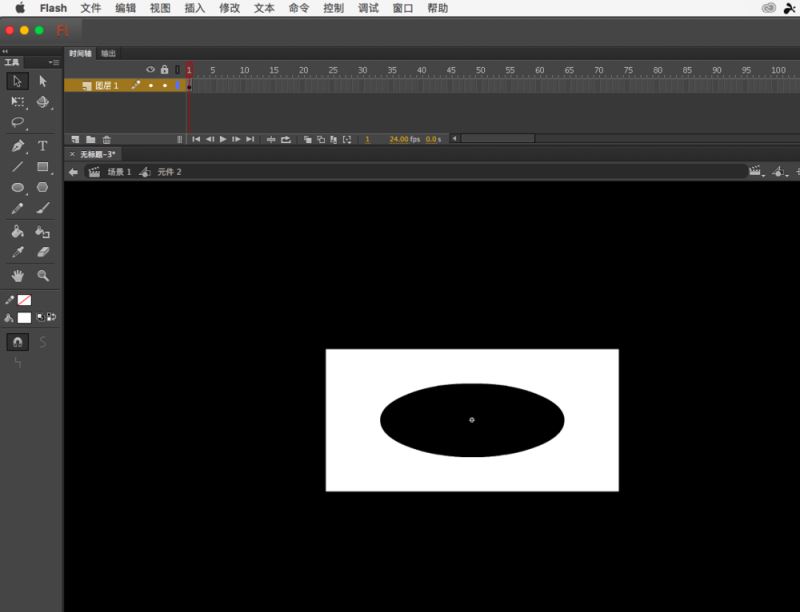Click the delete layer trash icon
Viewport: 800px width, 612px height.
pyautogui.click(x=107, y=139)
